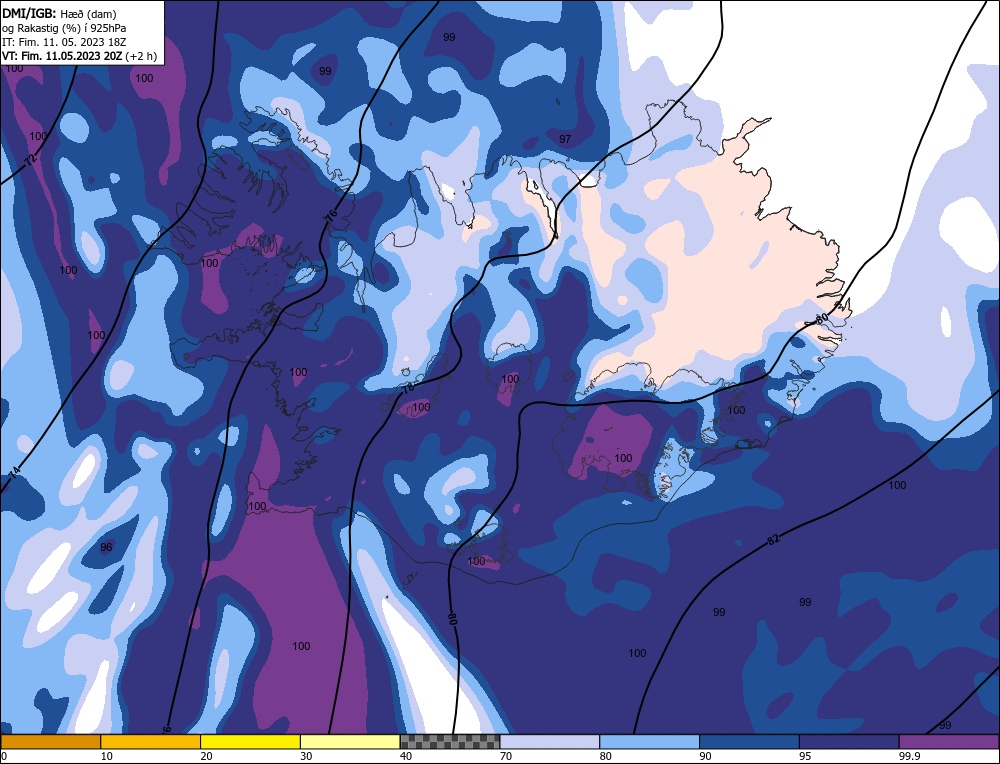
Task: Click the contour label '78'
Action: click(408, 387)
